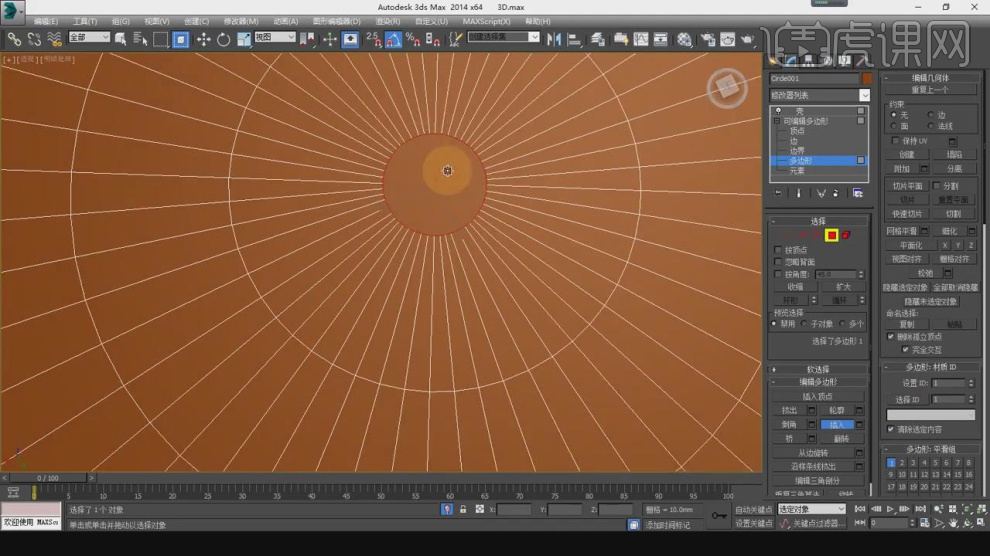Screen dimensions: 990x556
Task: Click the 挤出 extrude button
Action: coord(789,410)
